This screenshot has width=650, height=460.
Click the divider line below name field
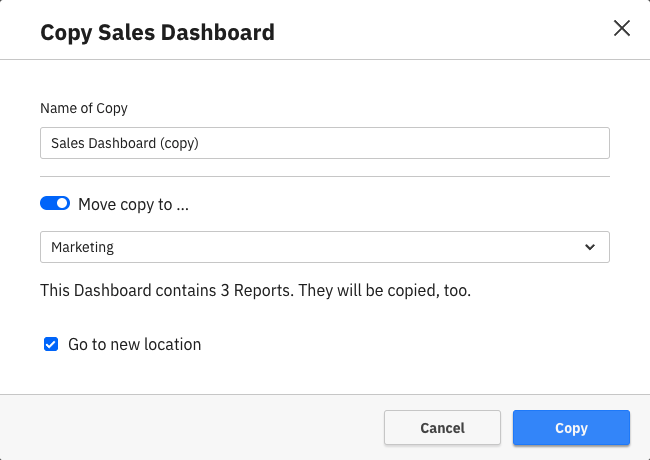tap(324, 176)
